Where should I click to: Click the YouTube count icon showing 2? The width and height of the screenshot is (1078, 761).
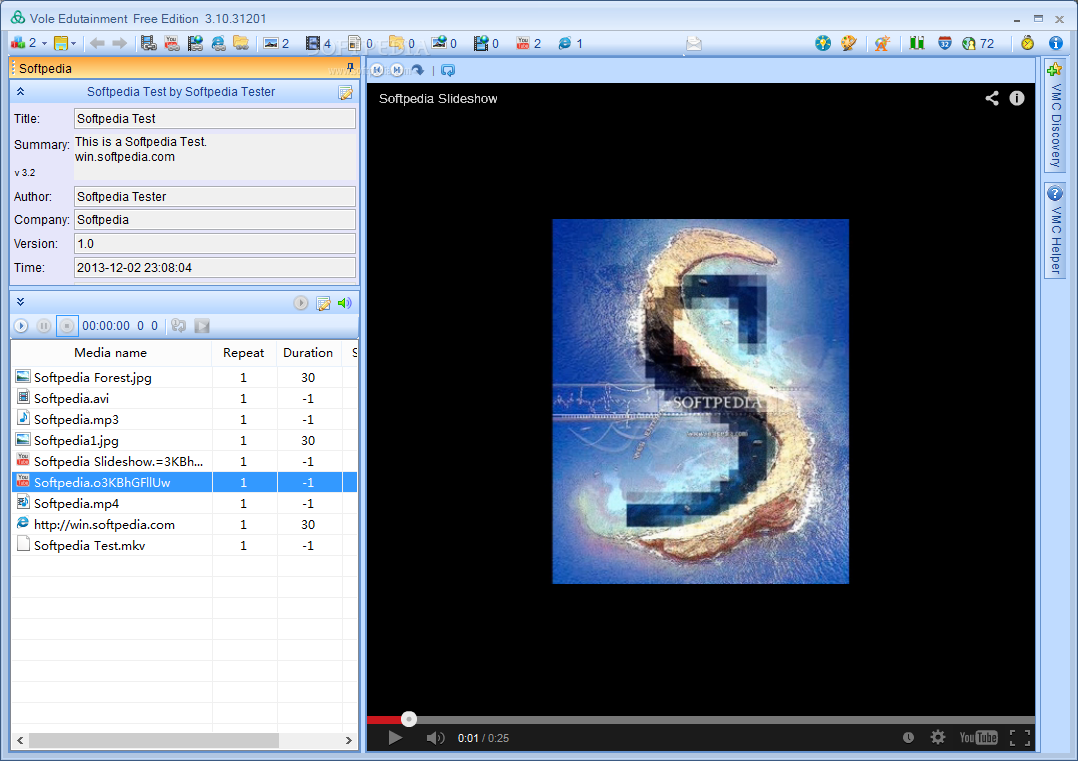(523, 43)
